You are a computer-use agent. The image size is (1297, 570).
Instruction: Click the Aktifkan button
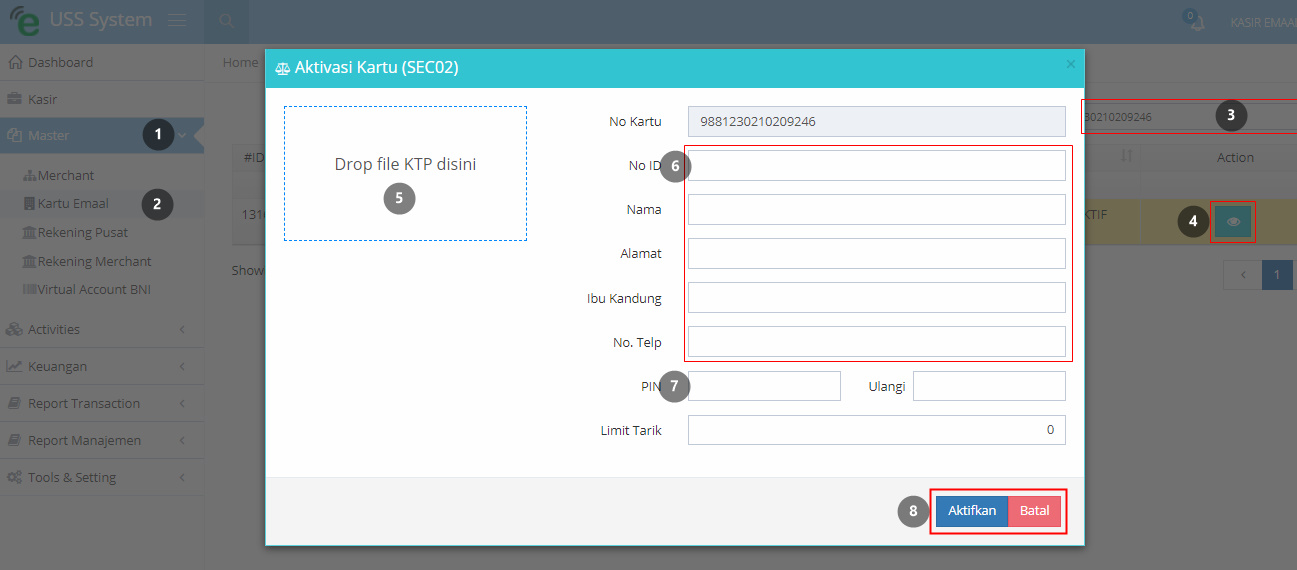point(972,511)
